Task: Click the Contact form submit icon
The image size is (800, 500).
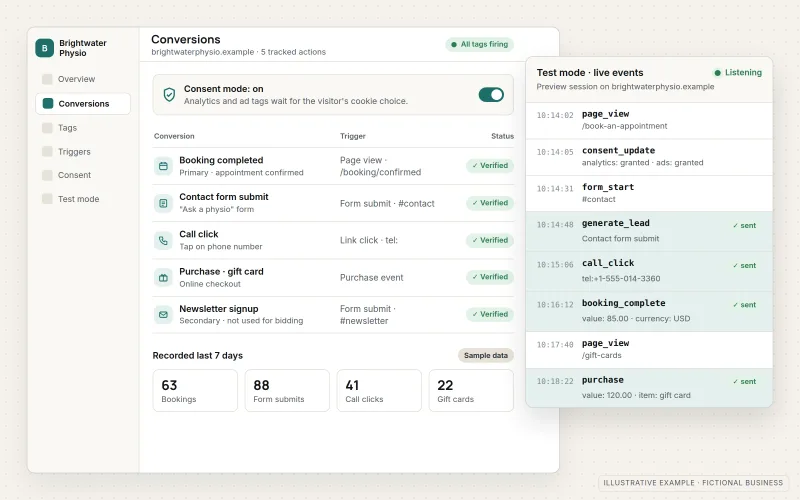Action: [163, 203]
